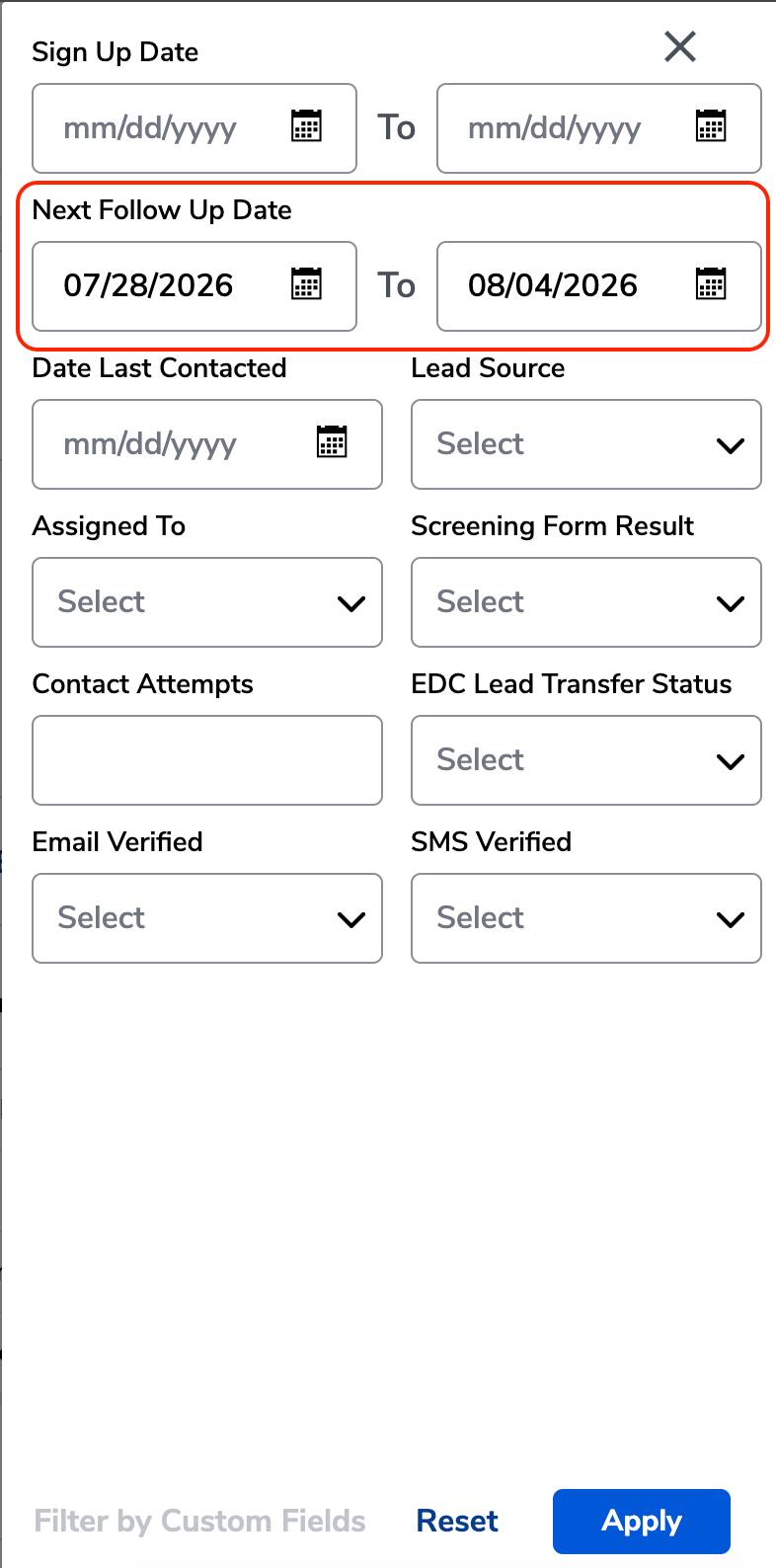Open calendar for Sign Up start date
Screen dimensions: 776x1568
[x=306, y=126]
